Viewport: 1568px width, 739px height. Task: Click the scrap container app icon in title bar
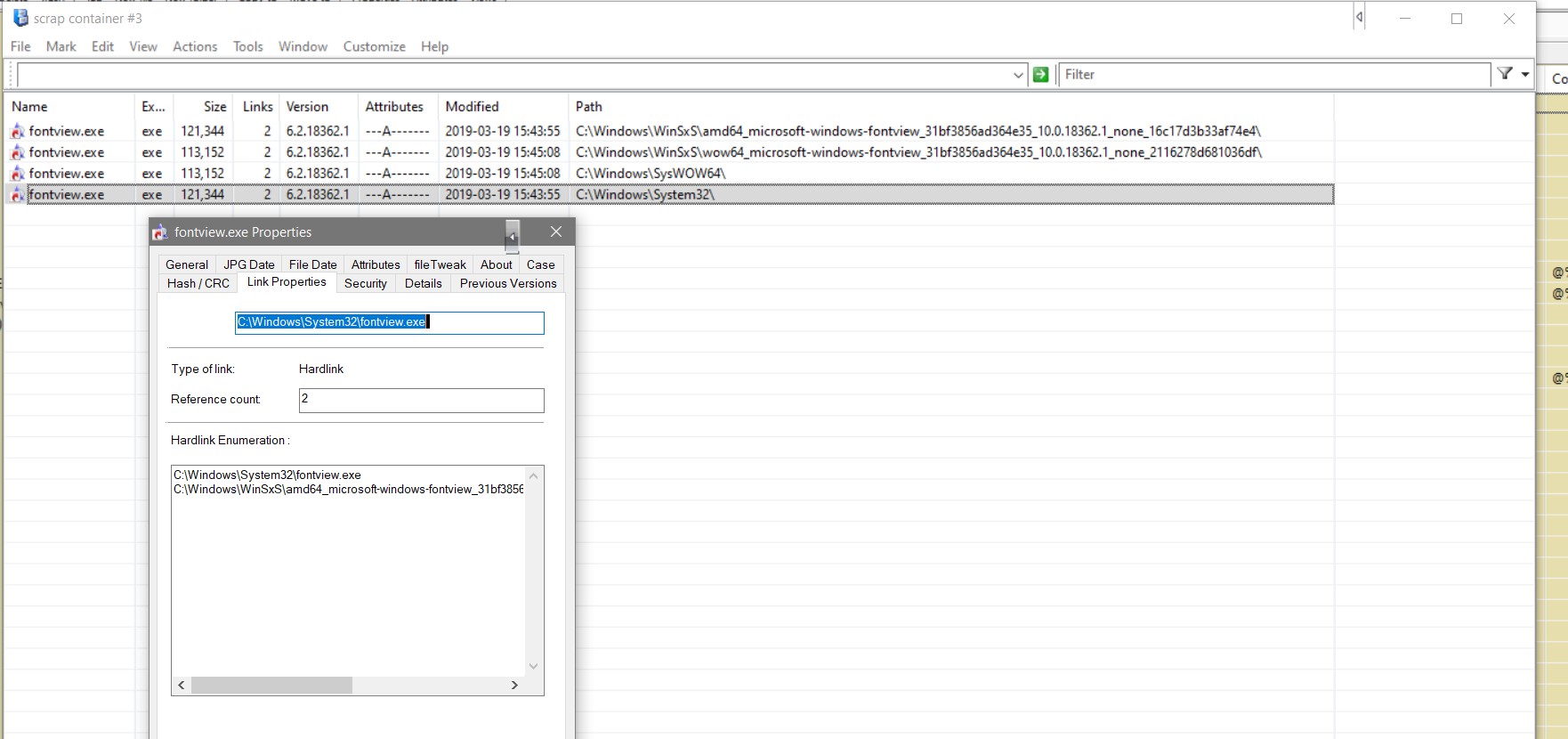20,18
